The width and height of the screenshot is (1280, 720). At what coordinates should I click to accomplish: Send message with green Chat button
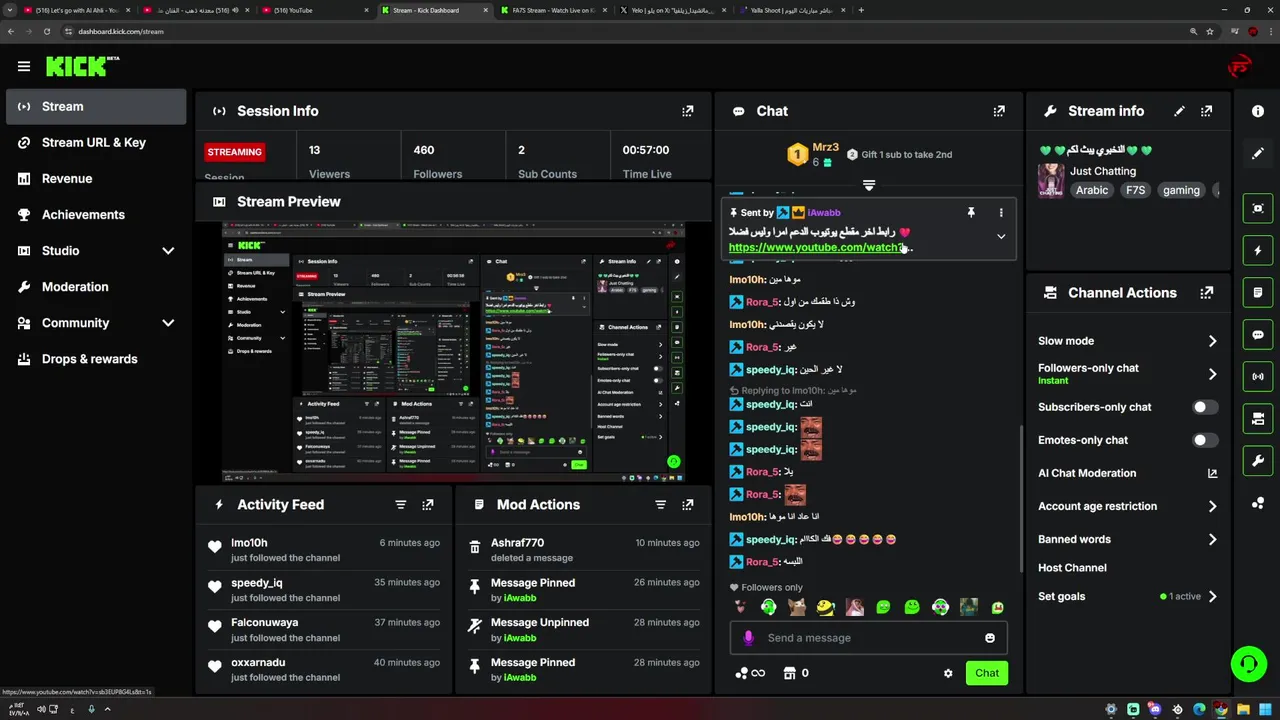point(987,673)
